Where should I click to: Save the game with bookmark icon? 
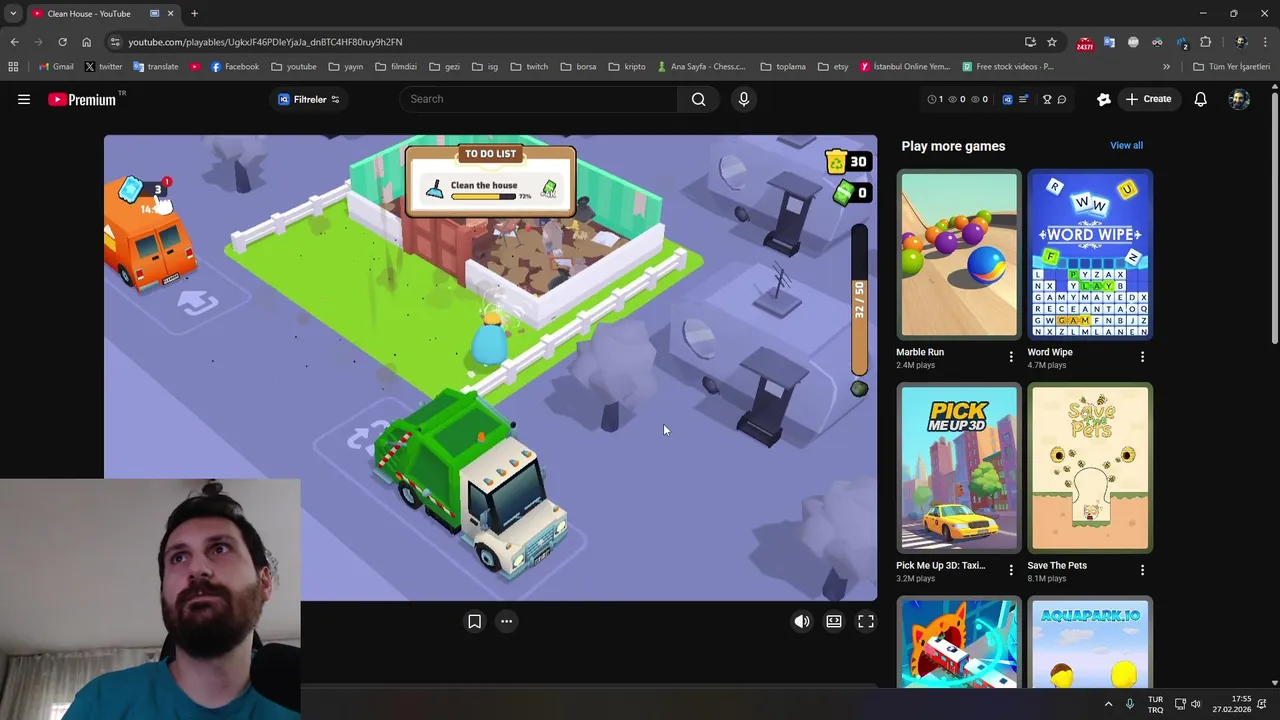point(475,621)
